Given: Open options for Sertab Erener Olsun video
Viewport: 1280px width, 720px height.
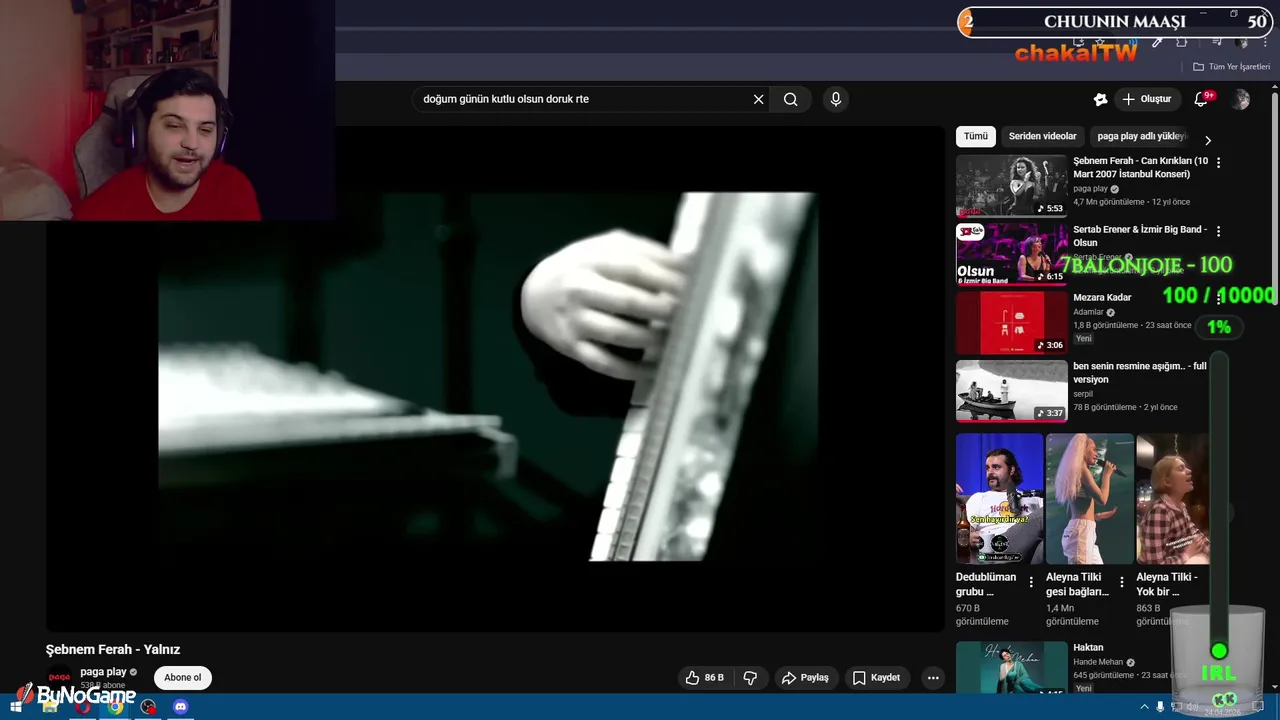Looking at the screenshot, I should (1218, 231).
